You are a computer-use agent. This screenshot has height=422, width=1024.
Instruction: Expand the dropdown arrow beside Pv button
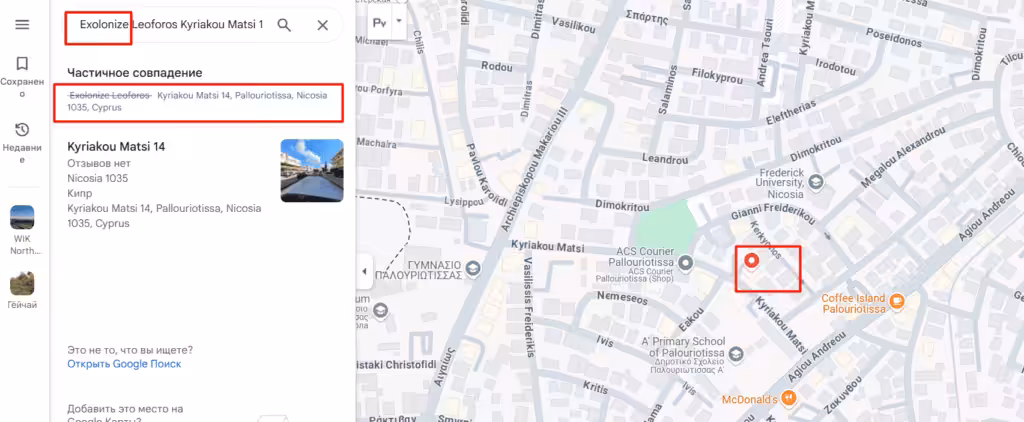[x=399, y=20]
